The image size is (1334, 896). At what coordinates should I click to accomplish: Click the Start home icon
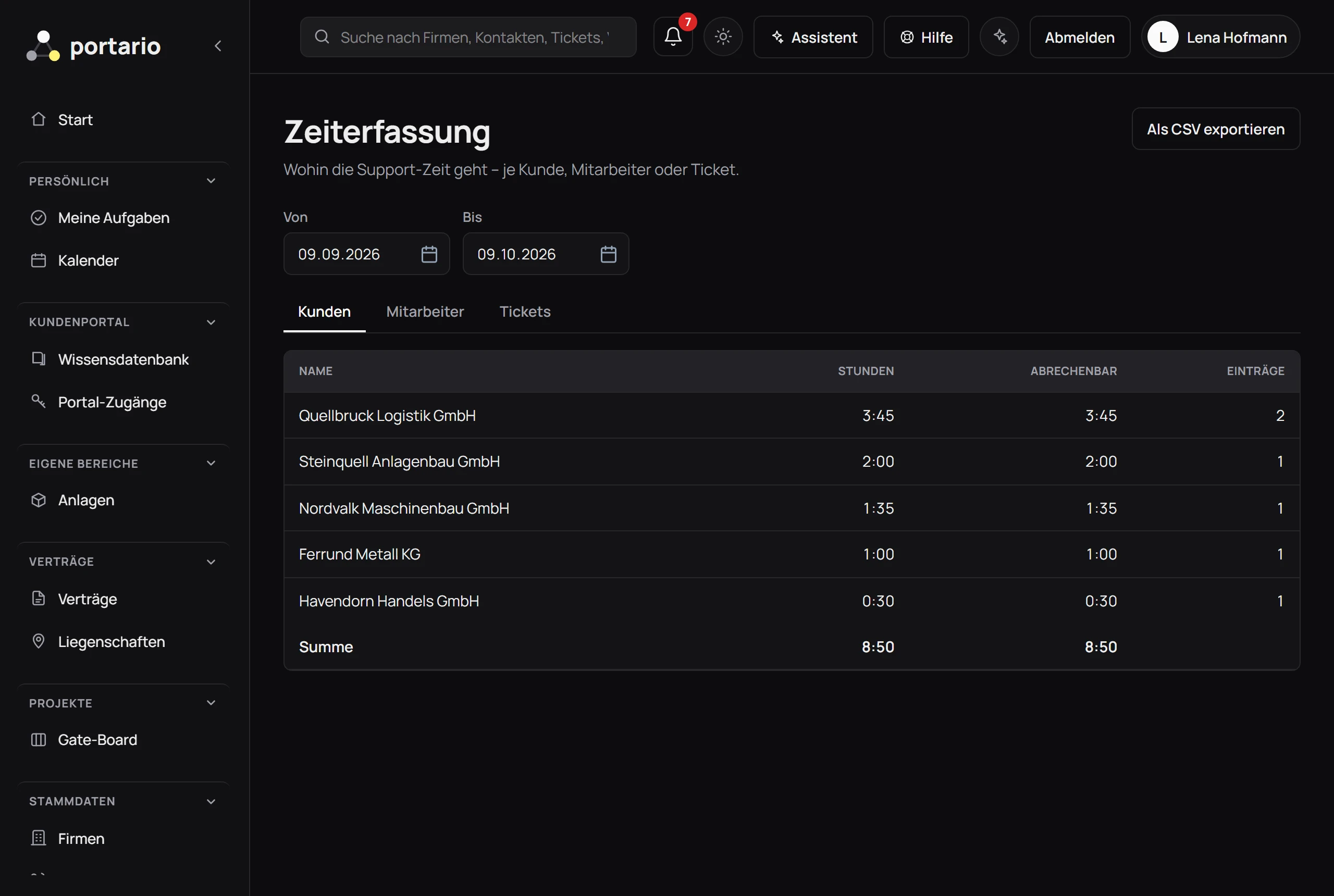coord(38,119)
